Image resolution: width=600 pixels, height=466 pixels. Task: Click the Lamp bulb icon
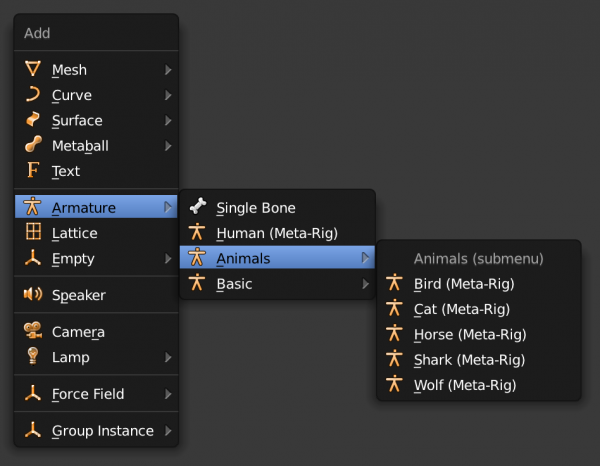(x=33, y=356)
